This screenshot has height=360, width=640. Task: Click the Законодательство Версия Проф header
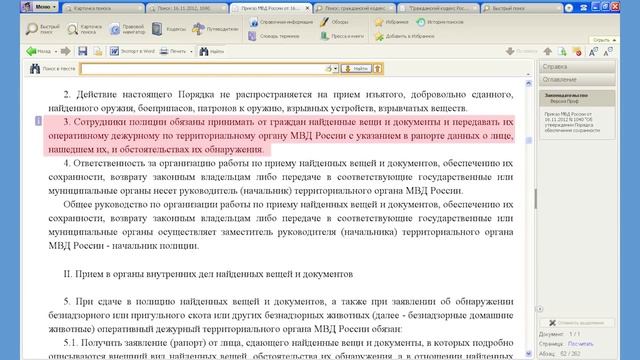[577, 98]
